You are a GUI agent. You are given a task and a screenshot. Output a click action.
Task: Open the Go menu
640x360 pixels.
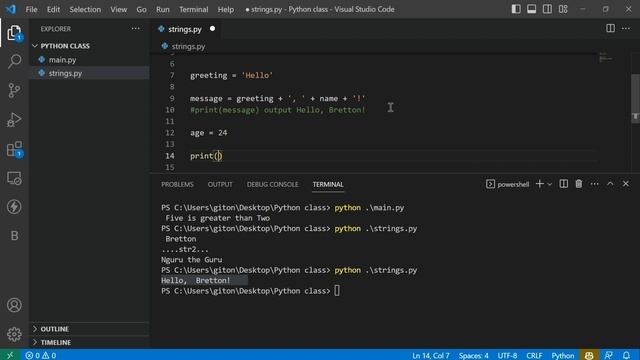(x=141, y=9)
